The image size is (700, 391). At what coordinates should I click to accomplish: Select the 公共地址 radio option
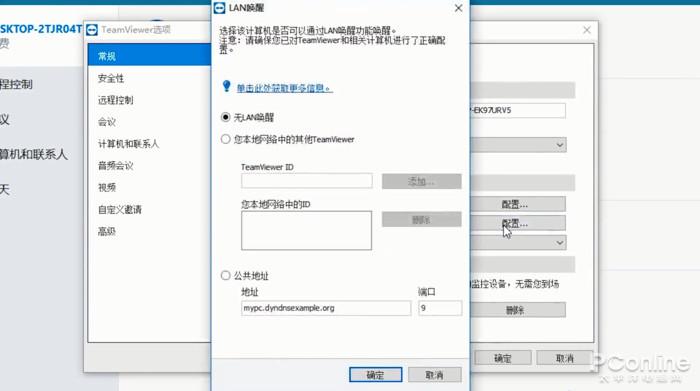[225, 275]
